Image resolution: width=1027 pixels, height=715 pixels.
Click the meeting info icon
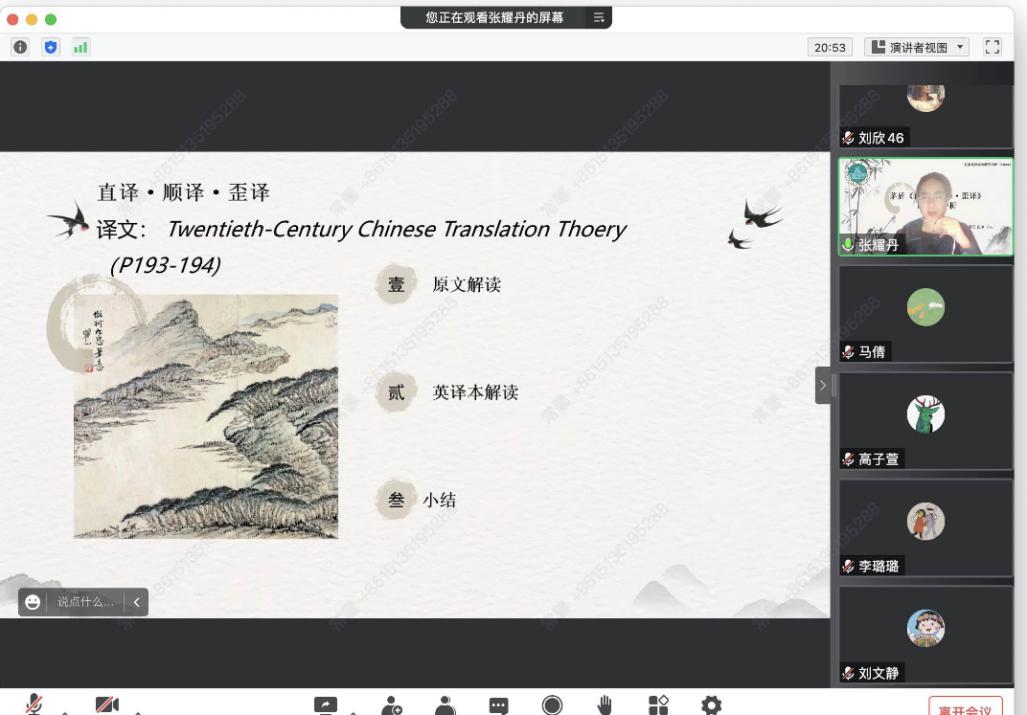(19, 47)
